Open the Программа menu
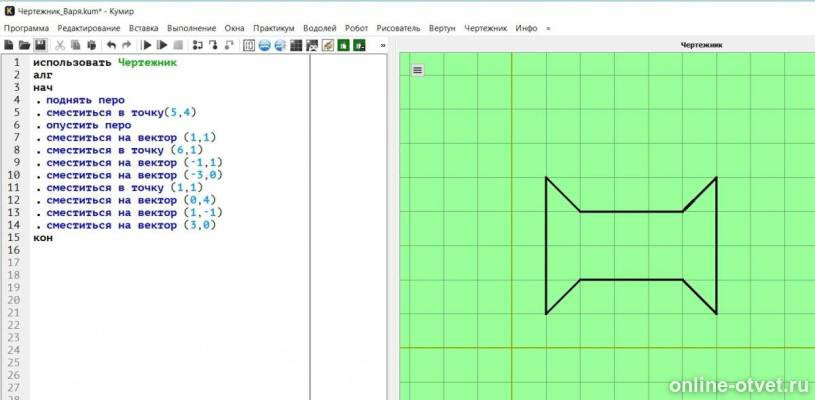The image size is (815, 400). pos(26,28)
